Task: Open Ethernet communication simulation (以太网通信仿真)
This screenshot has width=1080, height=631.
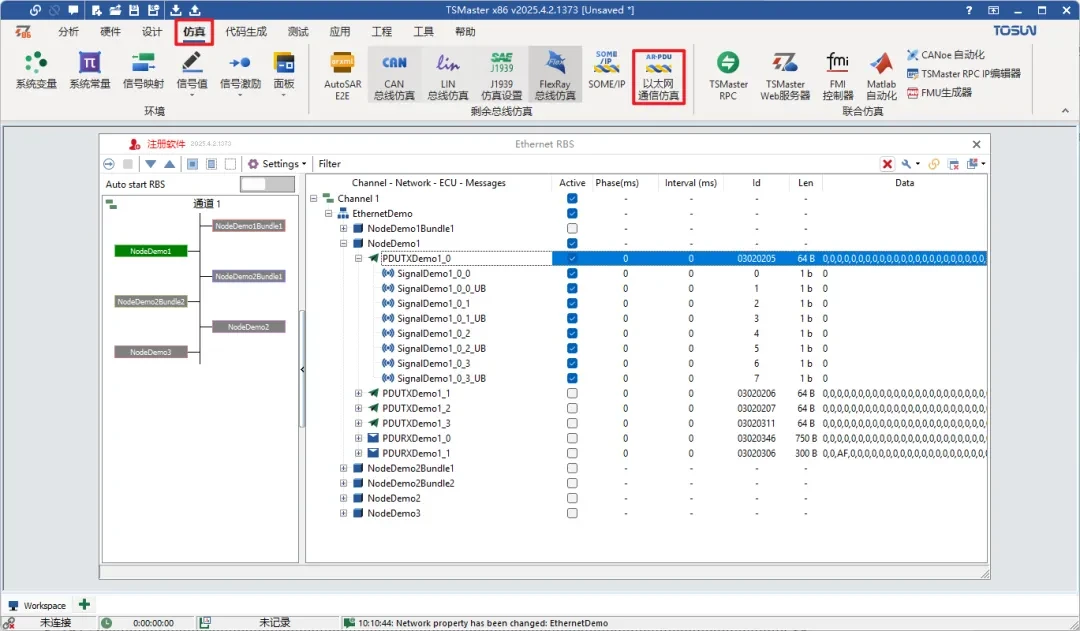Action: (x=658, y=75)
